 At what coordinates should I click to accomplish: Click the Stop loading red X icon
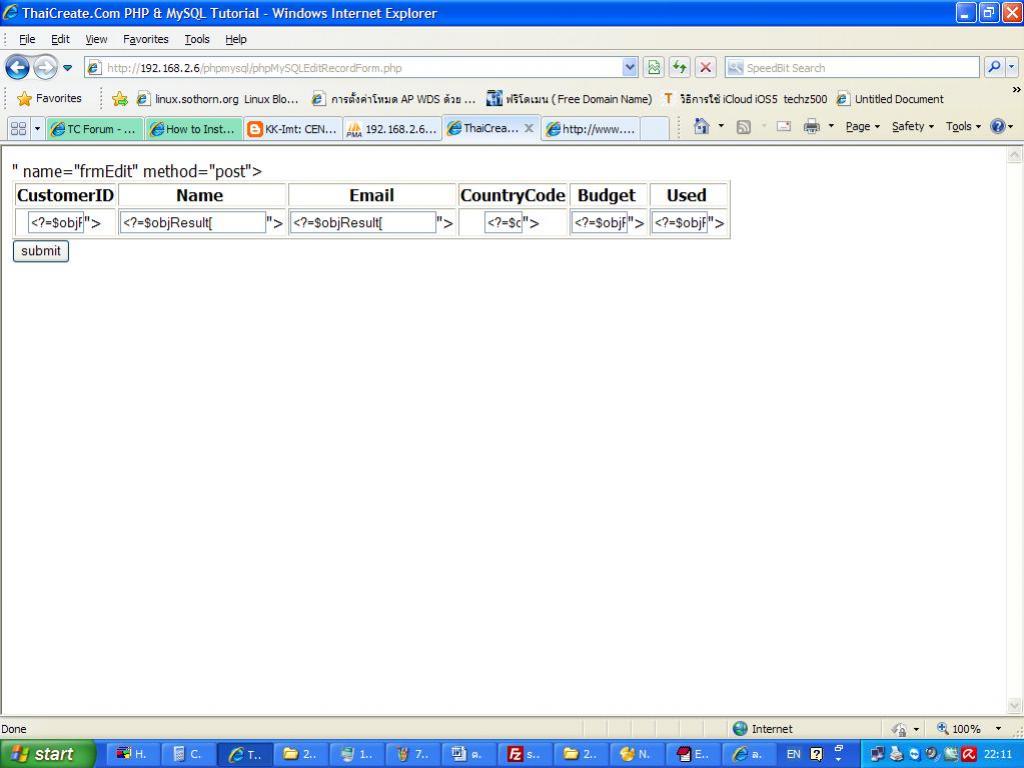click(x=705, y=67)
